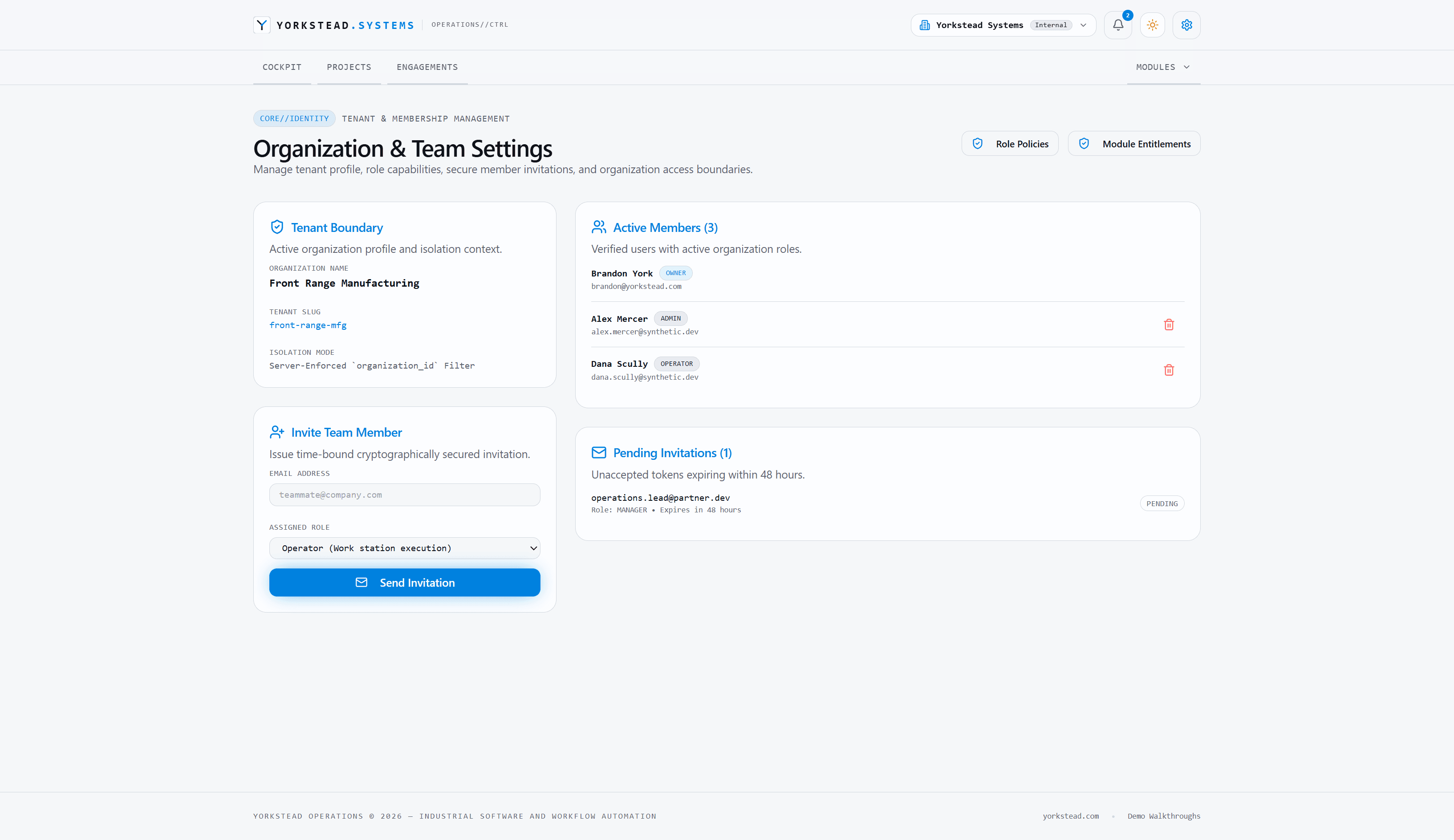Click the ADMIN role badge for Alex Mercer

click(670, 318)
